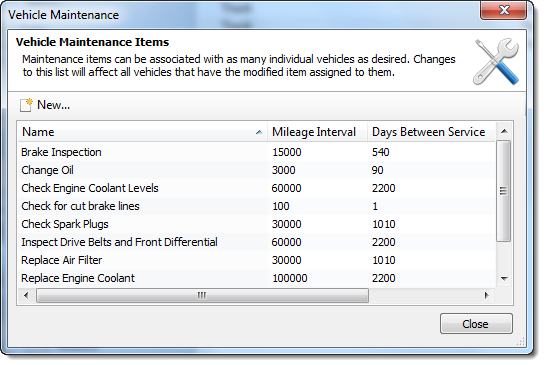This screenshot has width=544, height=365.
Task: Select the Replace Engine Coolant row
Action: pyautogui.click(x=256, y=278)
